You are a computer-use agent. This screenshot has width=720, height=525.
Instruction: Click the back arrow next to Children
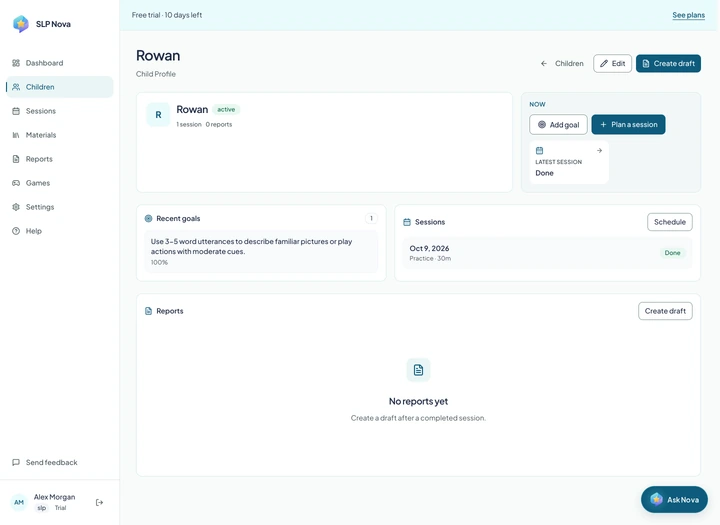click(x=544, y=63)
